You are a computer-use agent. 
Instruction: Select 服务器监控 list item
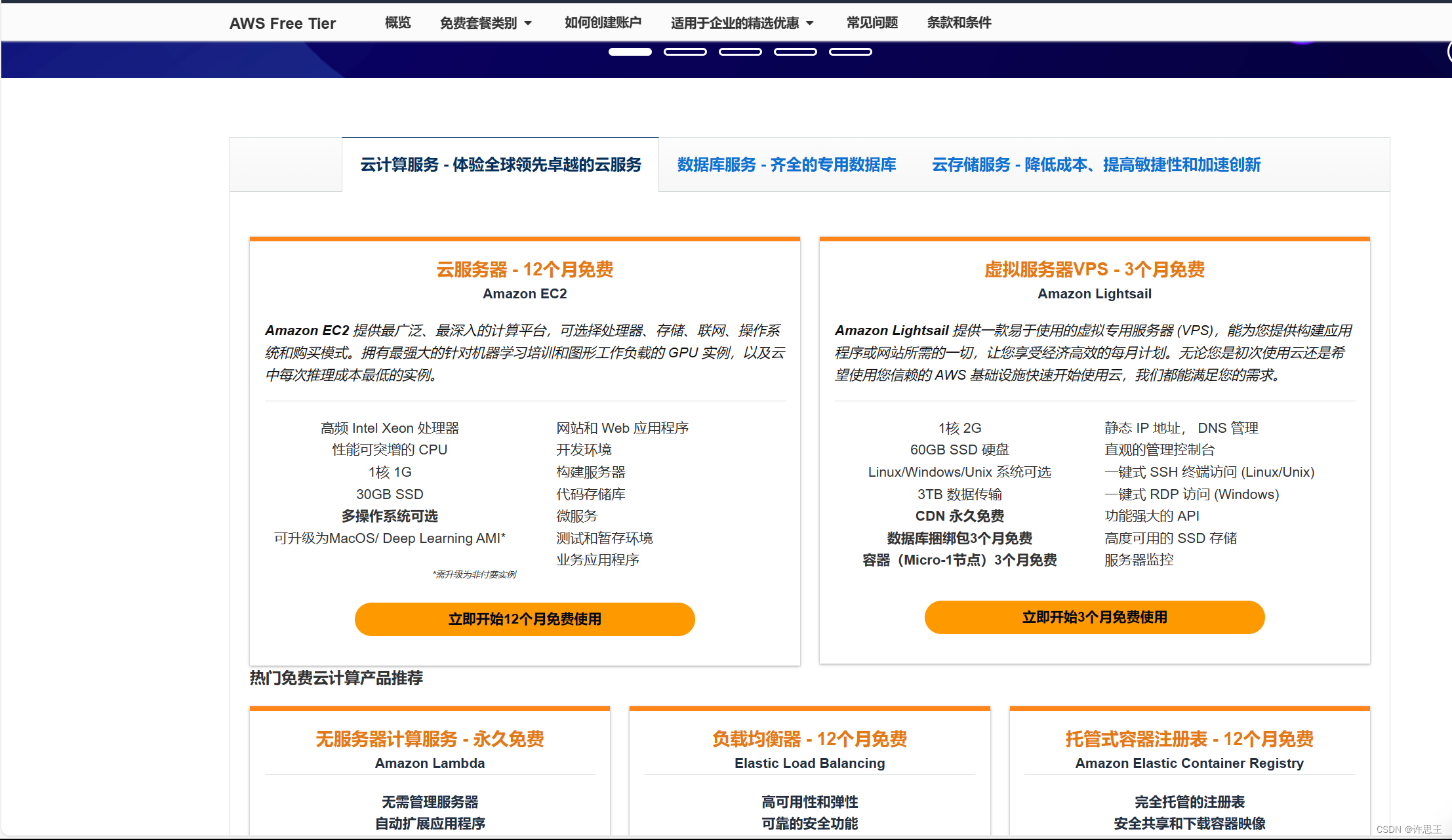tap(1139, 560)
